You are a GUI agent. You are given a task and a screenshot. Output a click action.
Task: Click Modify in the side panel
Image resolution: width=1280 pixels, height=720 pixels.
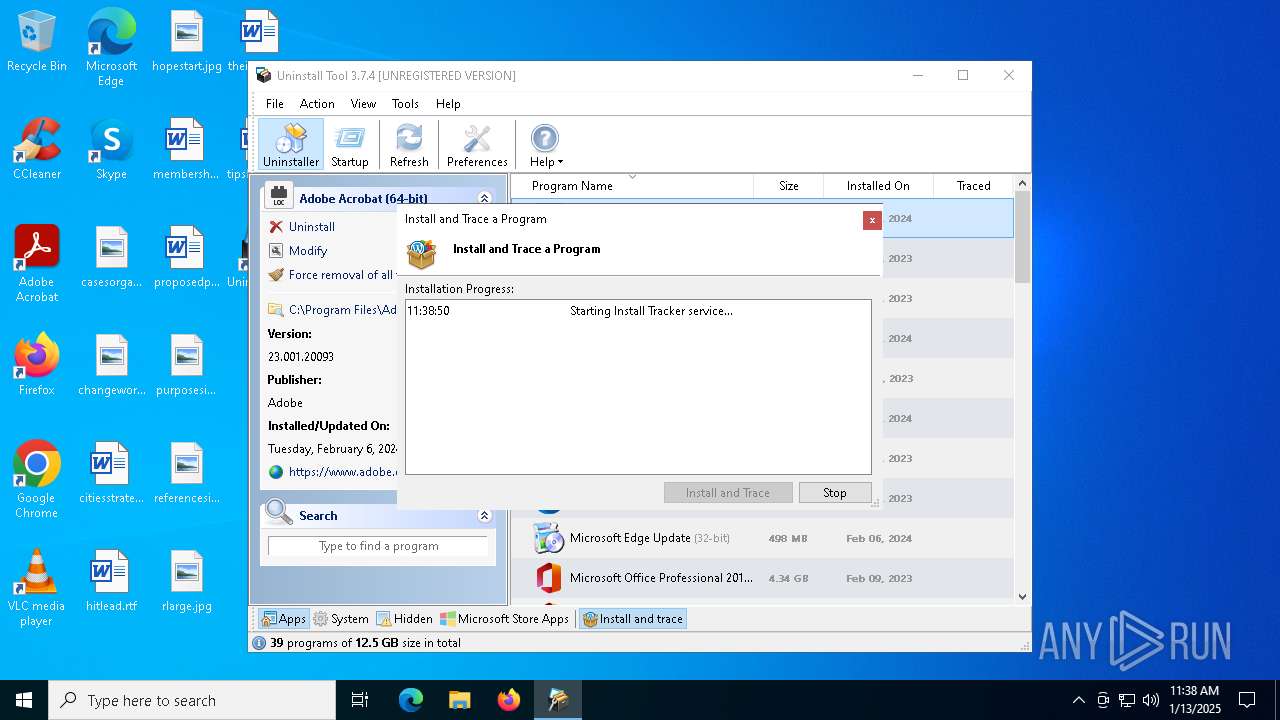coord(307,251)
